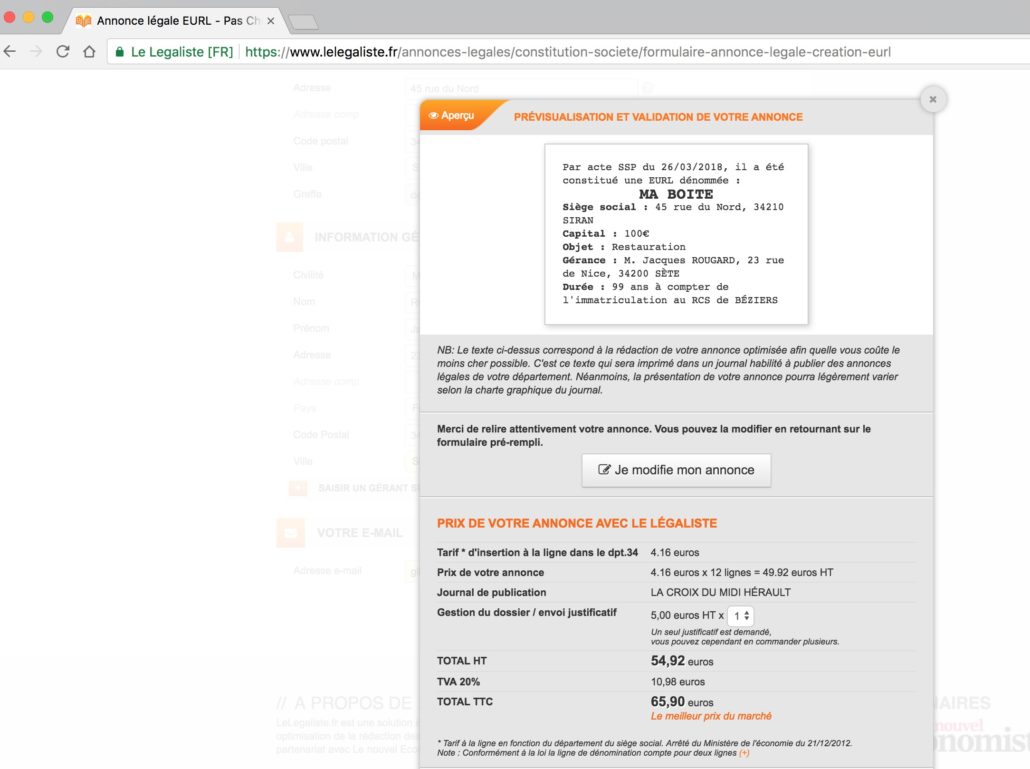Screen dimensions: 1030x769
Task: Click the green secure padlock icon
Action: coord(120,52)
